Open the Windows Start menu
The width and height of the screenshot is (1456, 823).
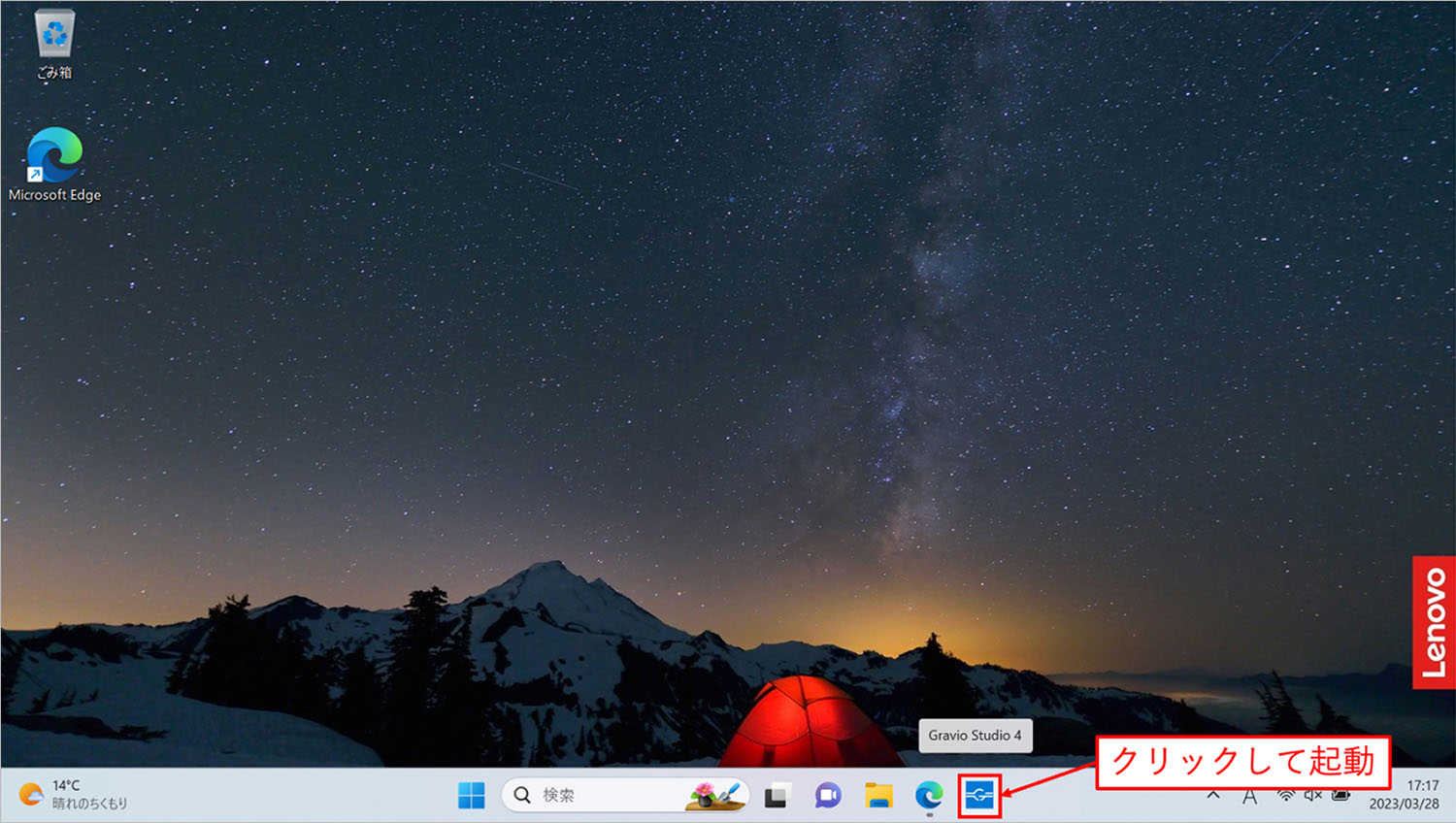472,796
